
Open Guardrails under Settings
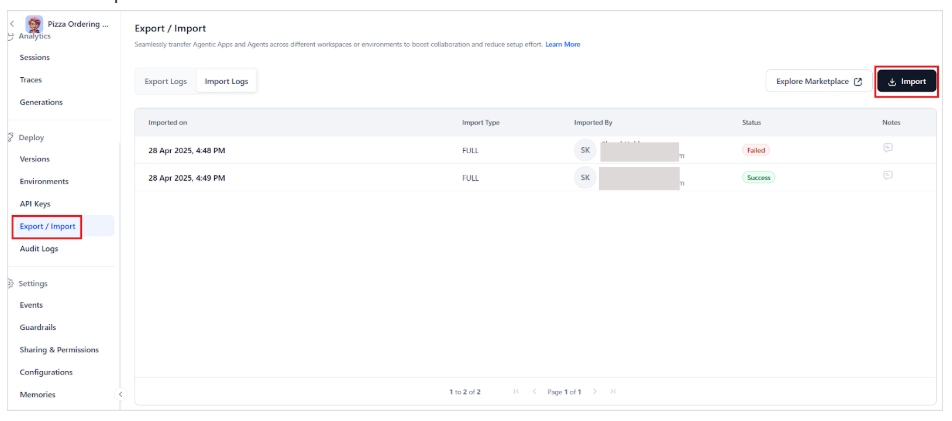pyautogui.click(x=38, y=327)
